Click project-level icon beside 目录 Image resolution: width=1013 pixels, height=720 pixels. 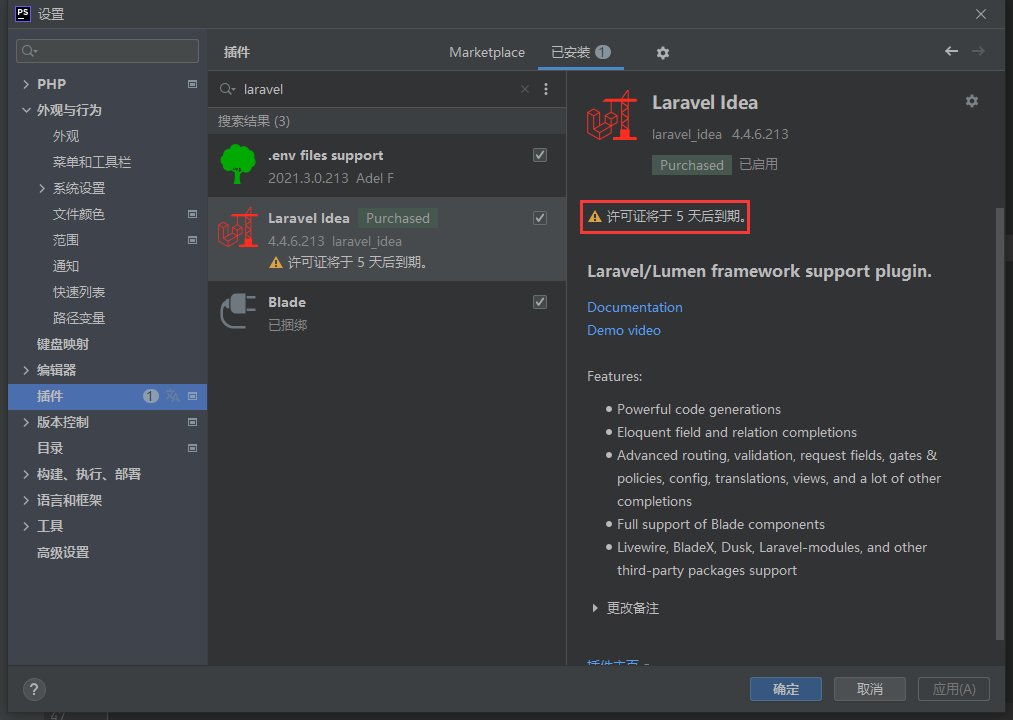(192, 448)
